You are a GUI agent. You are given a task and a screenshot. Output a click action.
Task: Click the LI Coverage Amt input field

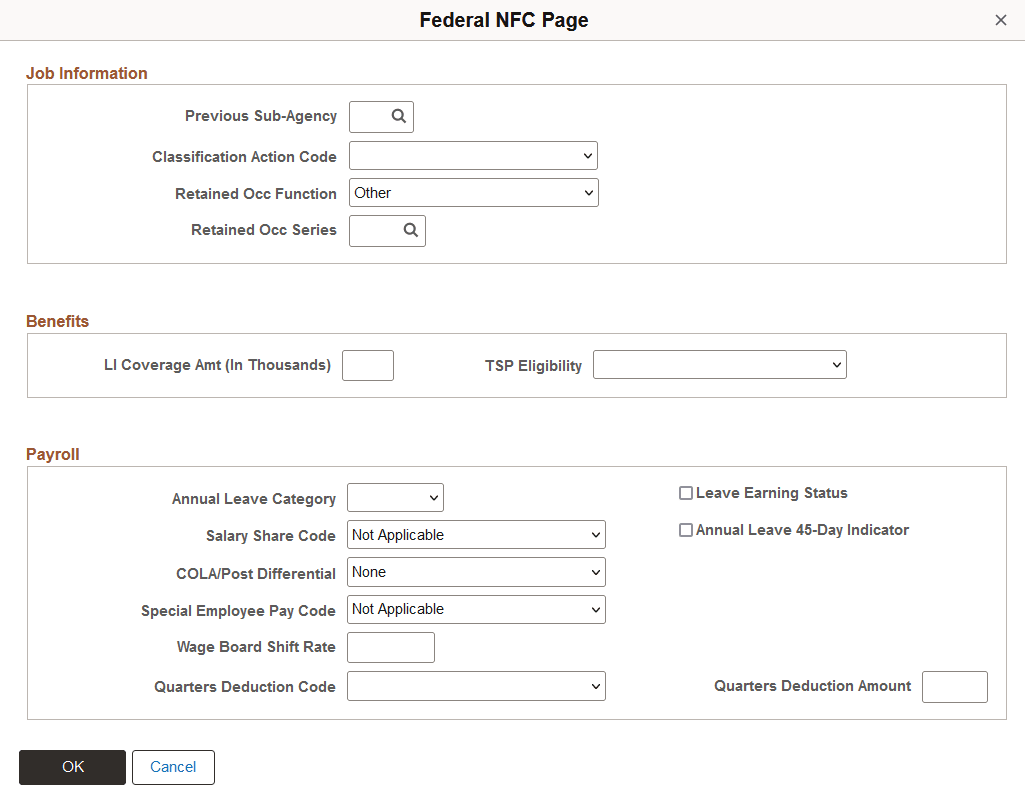click(367, 365)
